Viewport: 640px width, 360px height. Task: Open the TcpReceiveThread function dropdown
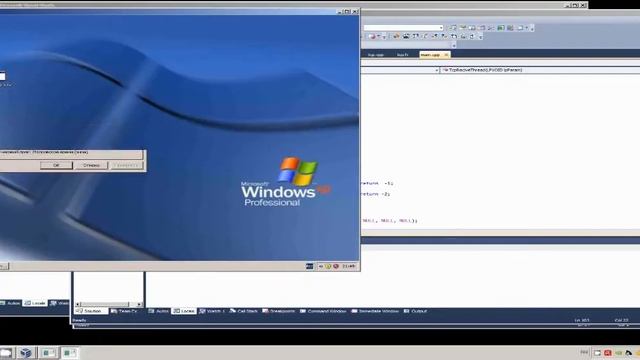pos(541,70)
